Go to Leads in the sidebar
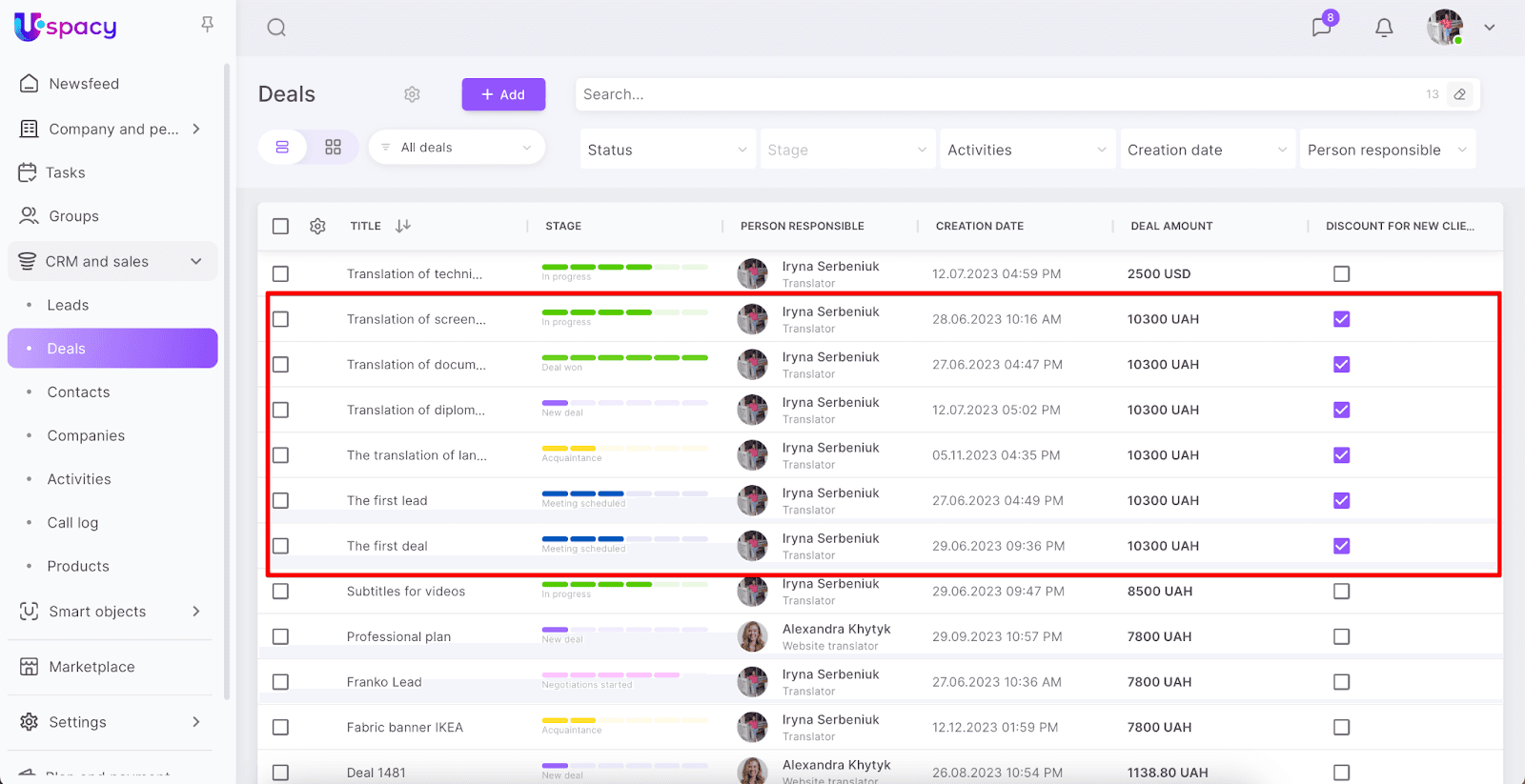Image resolution: width=1525 pixels, height=784 pixels. click(68, 305)
